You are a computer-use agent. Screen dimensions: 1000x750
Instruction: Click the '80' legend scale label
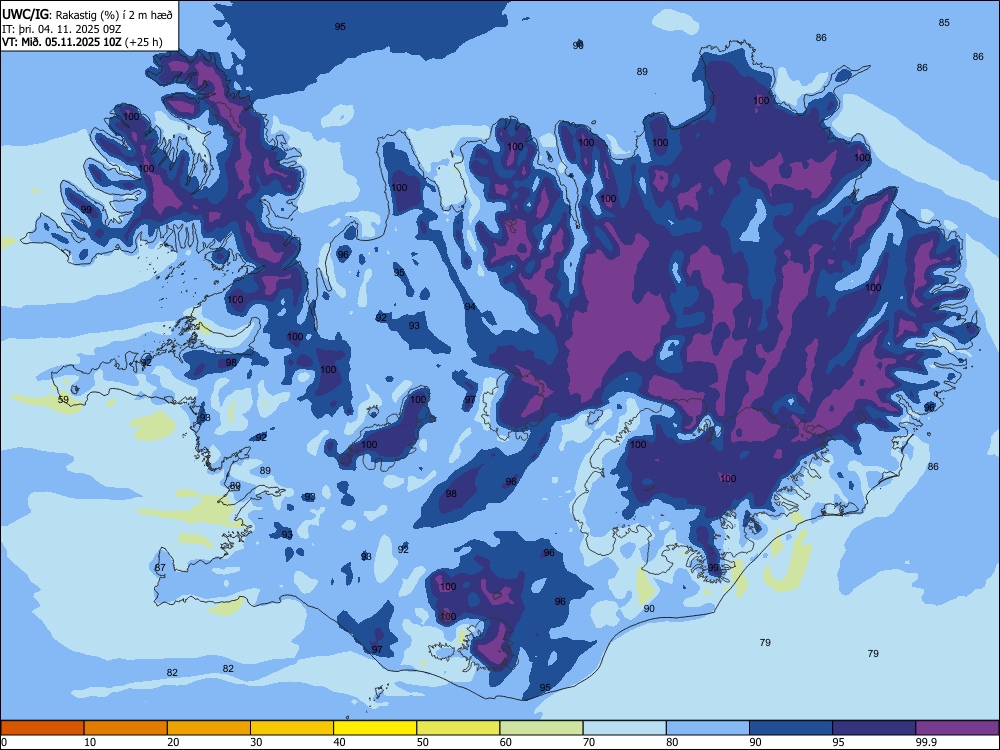(x=672, y=742)
